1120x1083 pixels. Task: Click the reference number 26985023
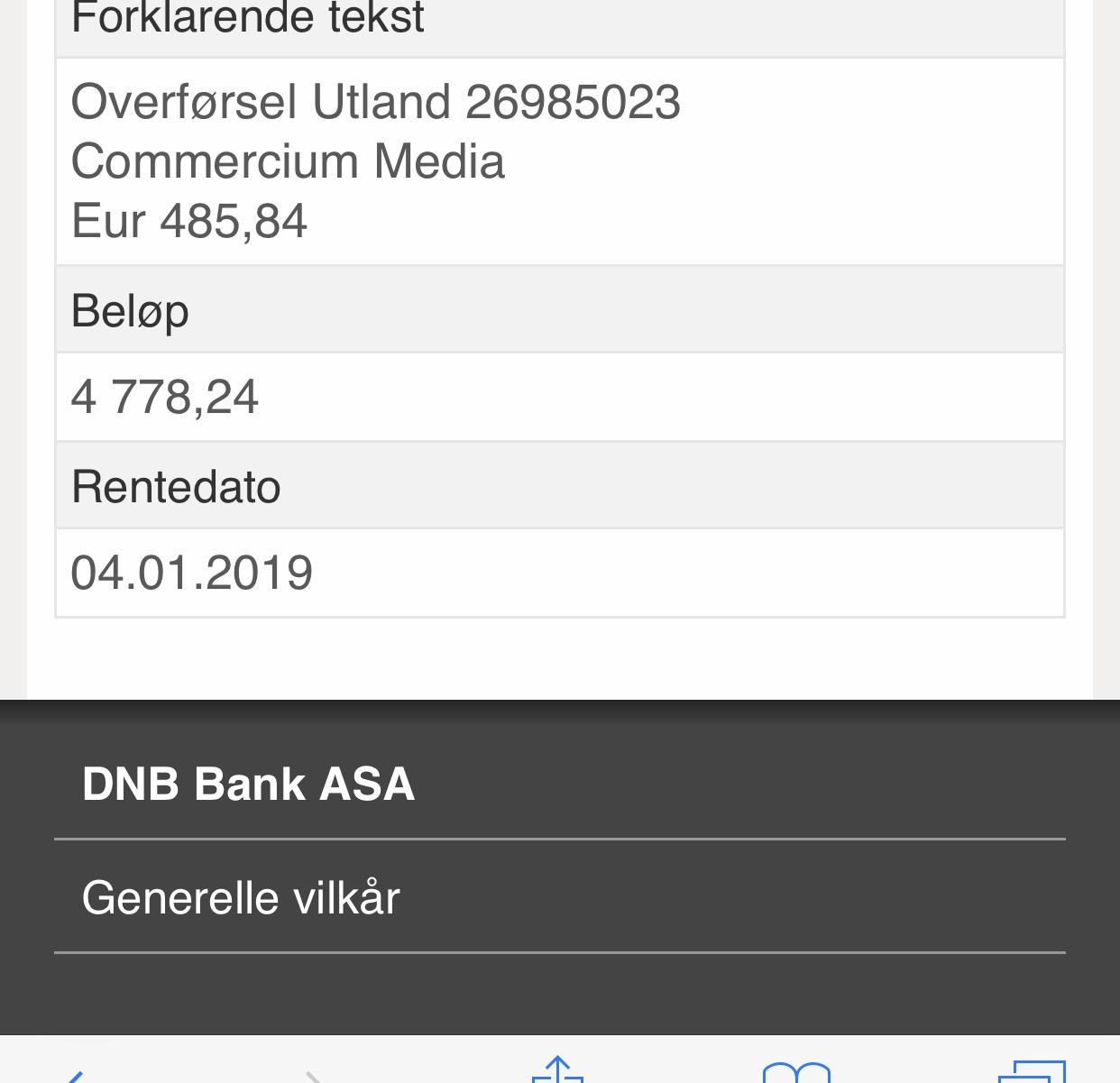click(x=573, y=101)
